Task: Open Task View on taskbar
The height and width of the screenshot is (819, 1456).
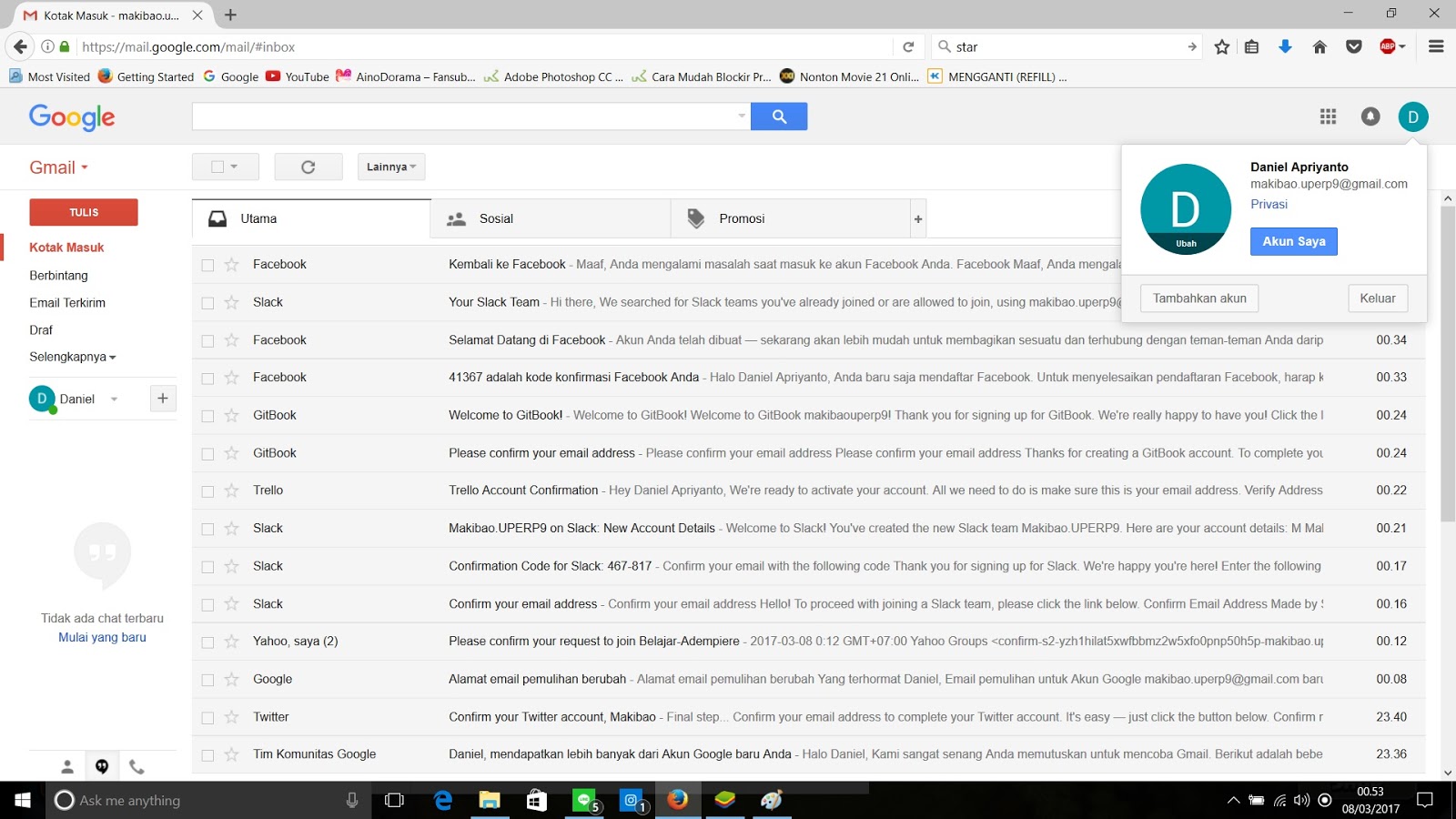Action: [x=394, y=800]
